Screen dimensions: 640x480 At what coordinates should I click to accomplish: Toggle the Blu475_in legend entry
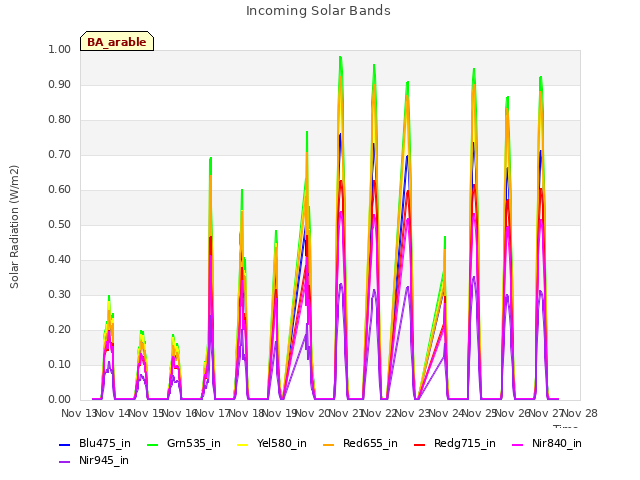click(95, 444)
